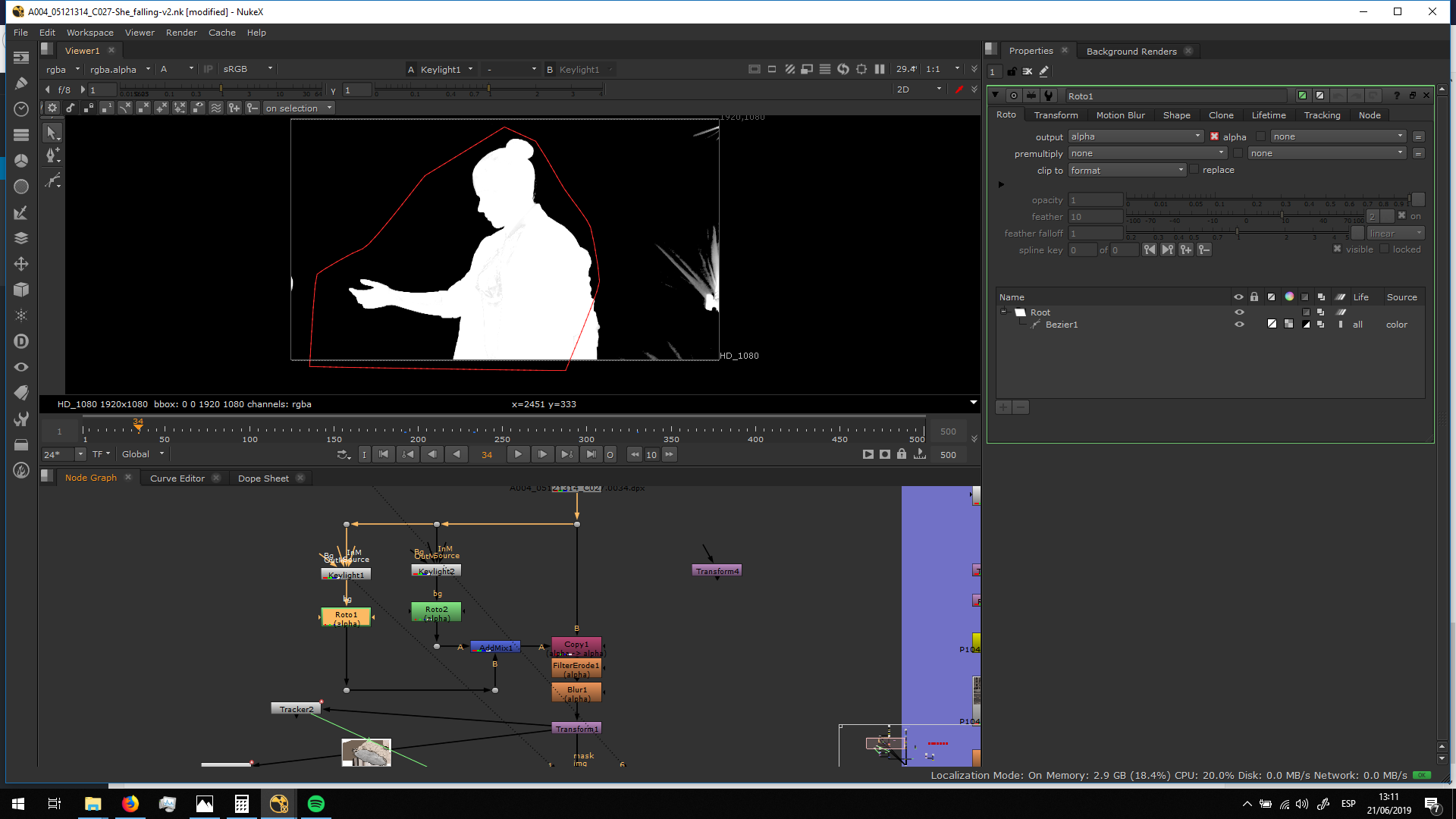Viewport: 1456px width, 819px height.
Task: Select the Transform4 node
Action: point(717,571)
